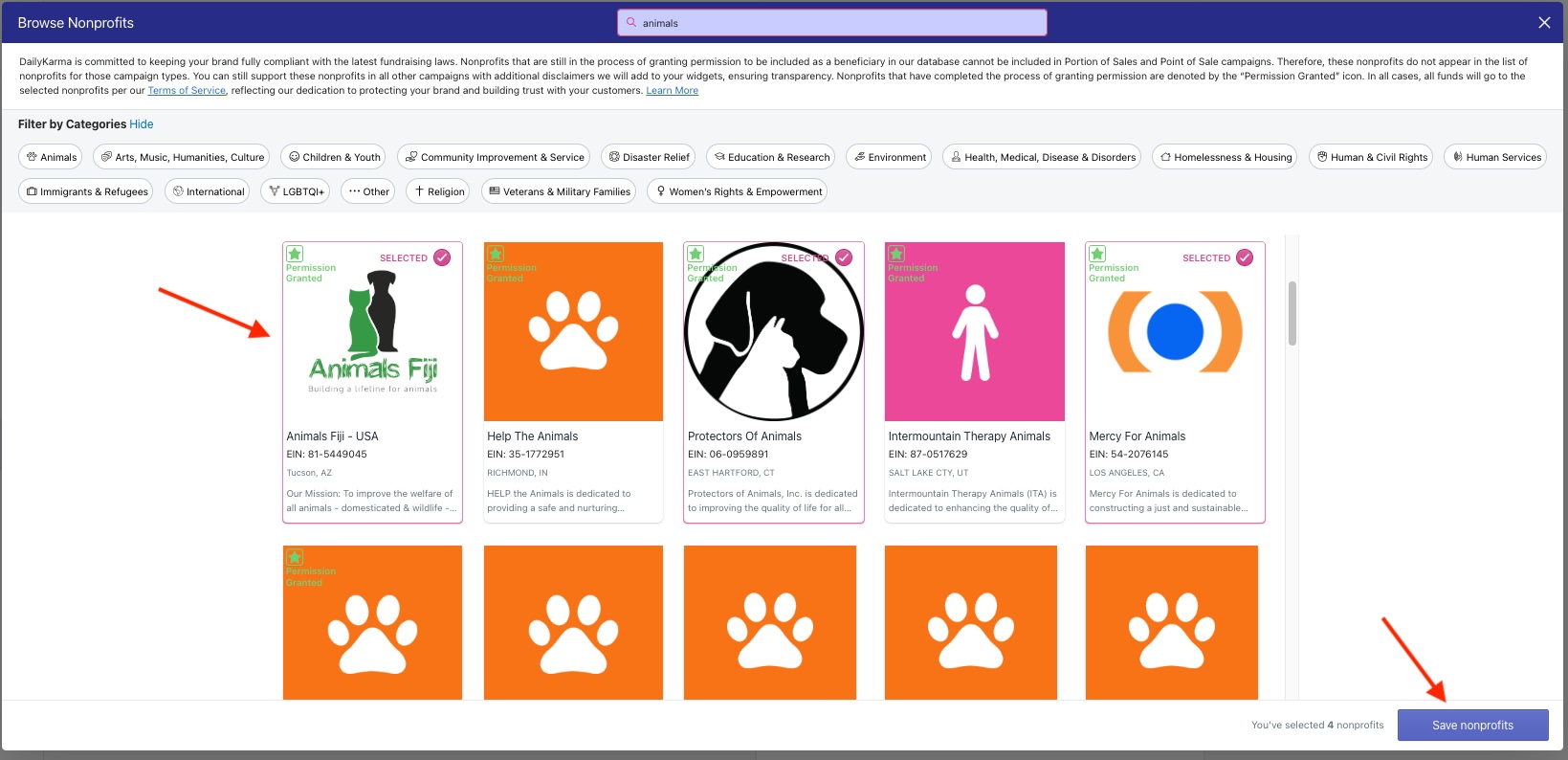Click Mercy For Animals logo thumbnail

pyautogui.click(x=1175, y=332)
